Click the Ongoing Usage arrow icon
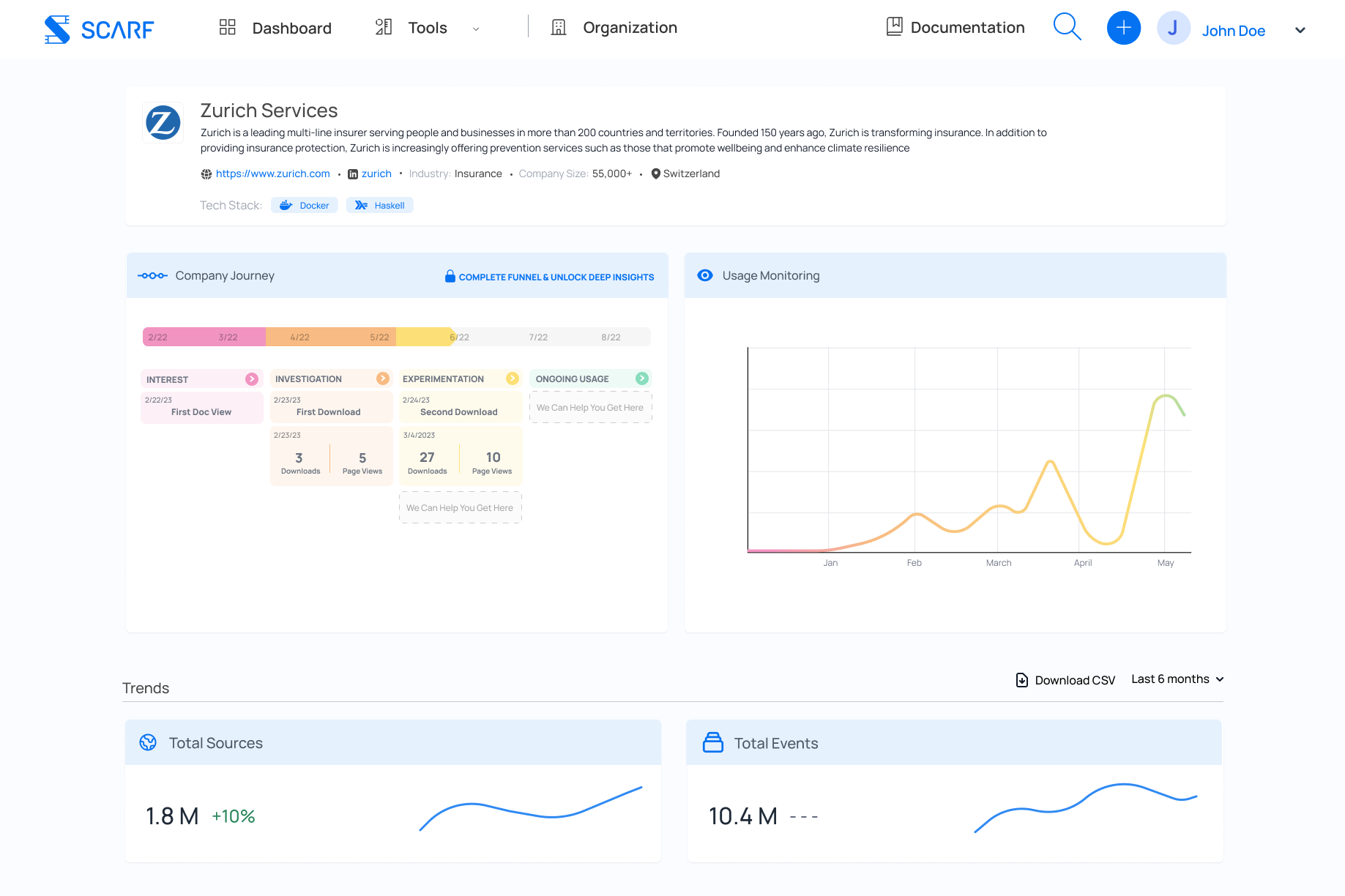Image resolution: width=1345 pixels, height=896 pixels. pyautogui.click(x=642, y=378)
